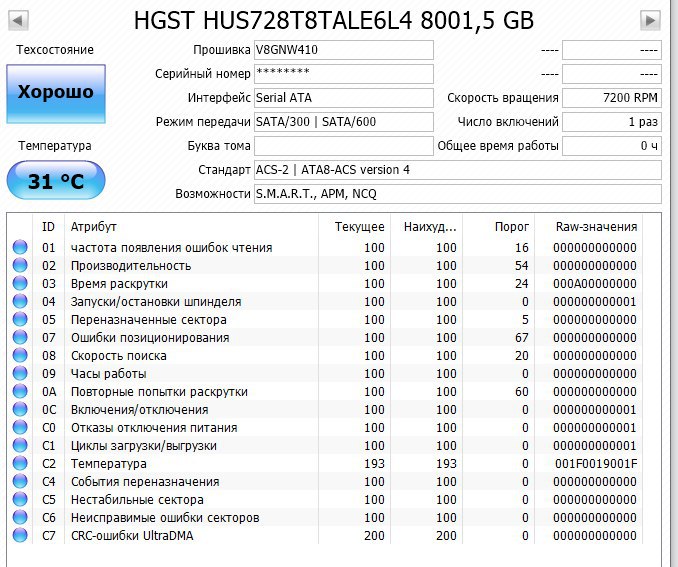The width and height of the screenshot is (678, 567).
Task: Click status circle for C2 Температура row
Action: [x=20, y=463]
